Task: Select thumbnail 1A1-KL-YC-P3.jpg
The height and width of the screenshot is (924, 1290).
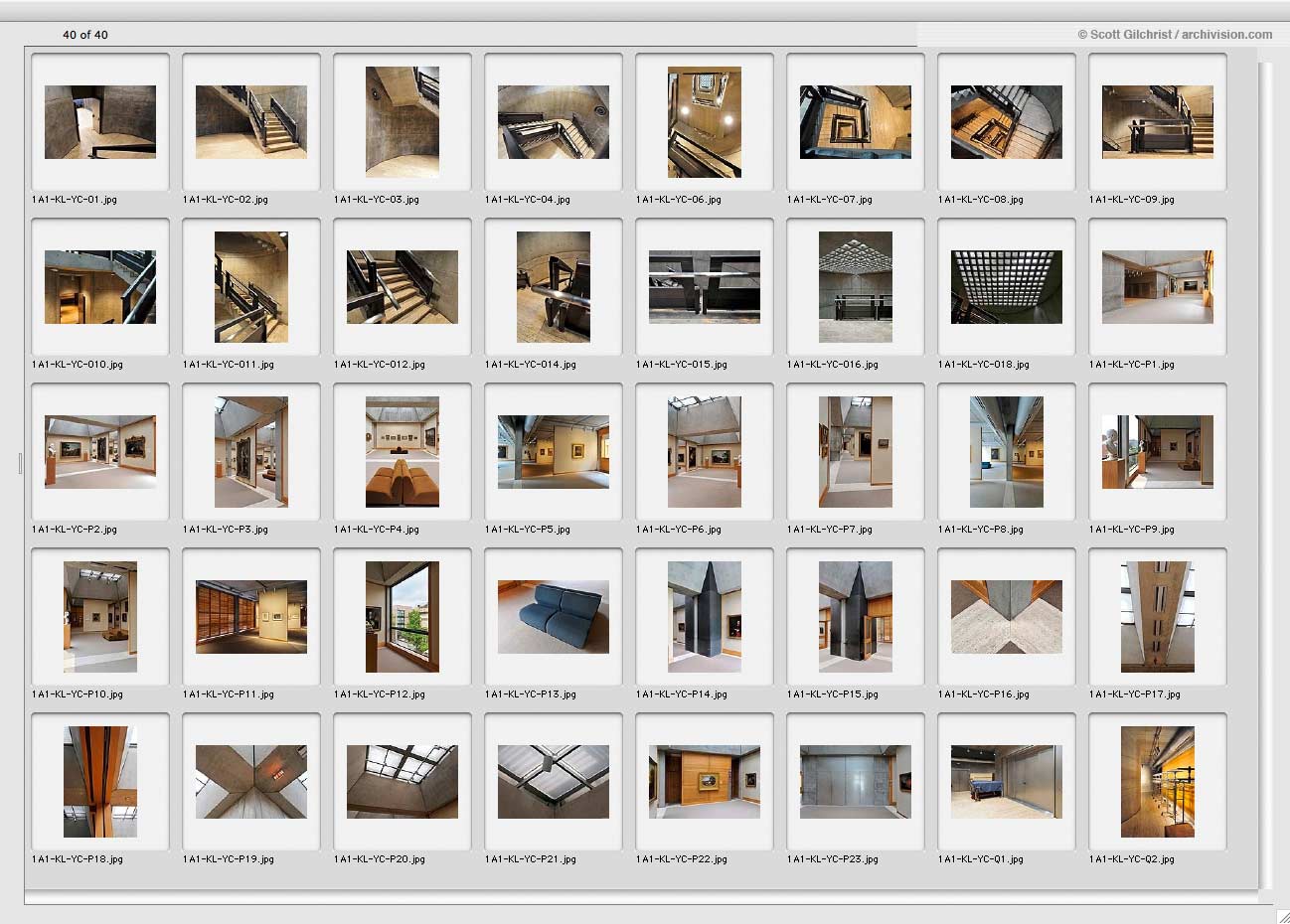Action: click(251, 452)
